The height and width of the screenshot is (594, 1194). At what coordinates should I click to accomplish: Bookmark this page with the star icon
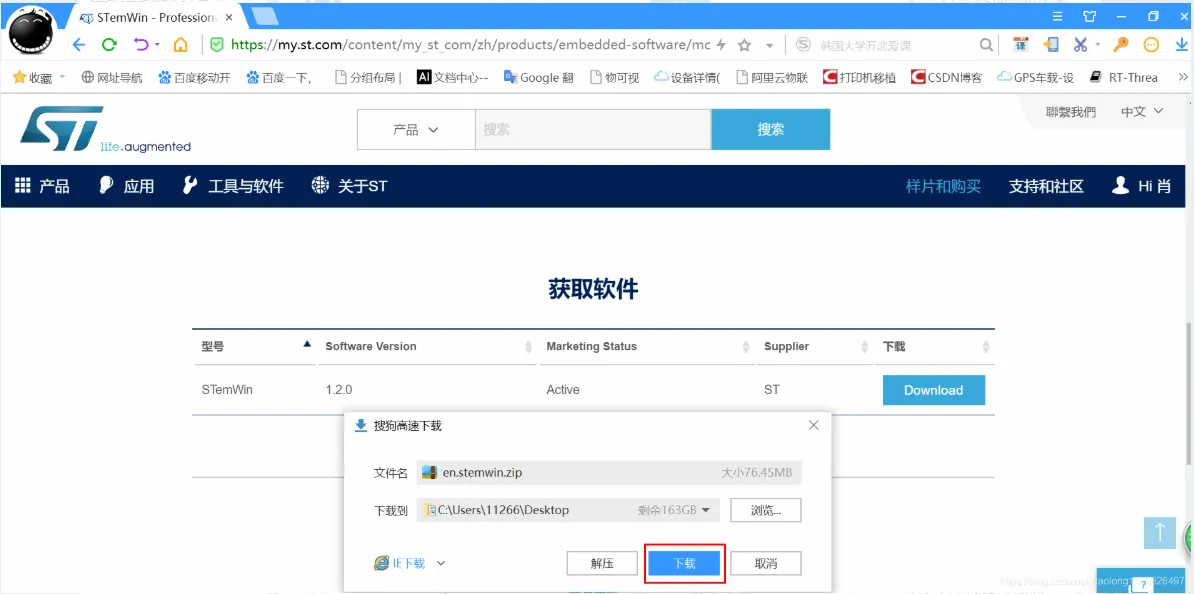pos(745,45)
